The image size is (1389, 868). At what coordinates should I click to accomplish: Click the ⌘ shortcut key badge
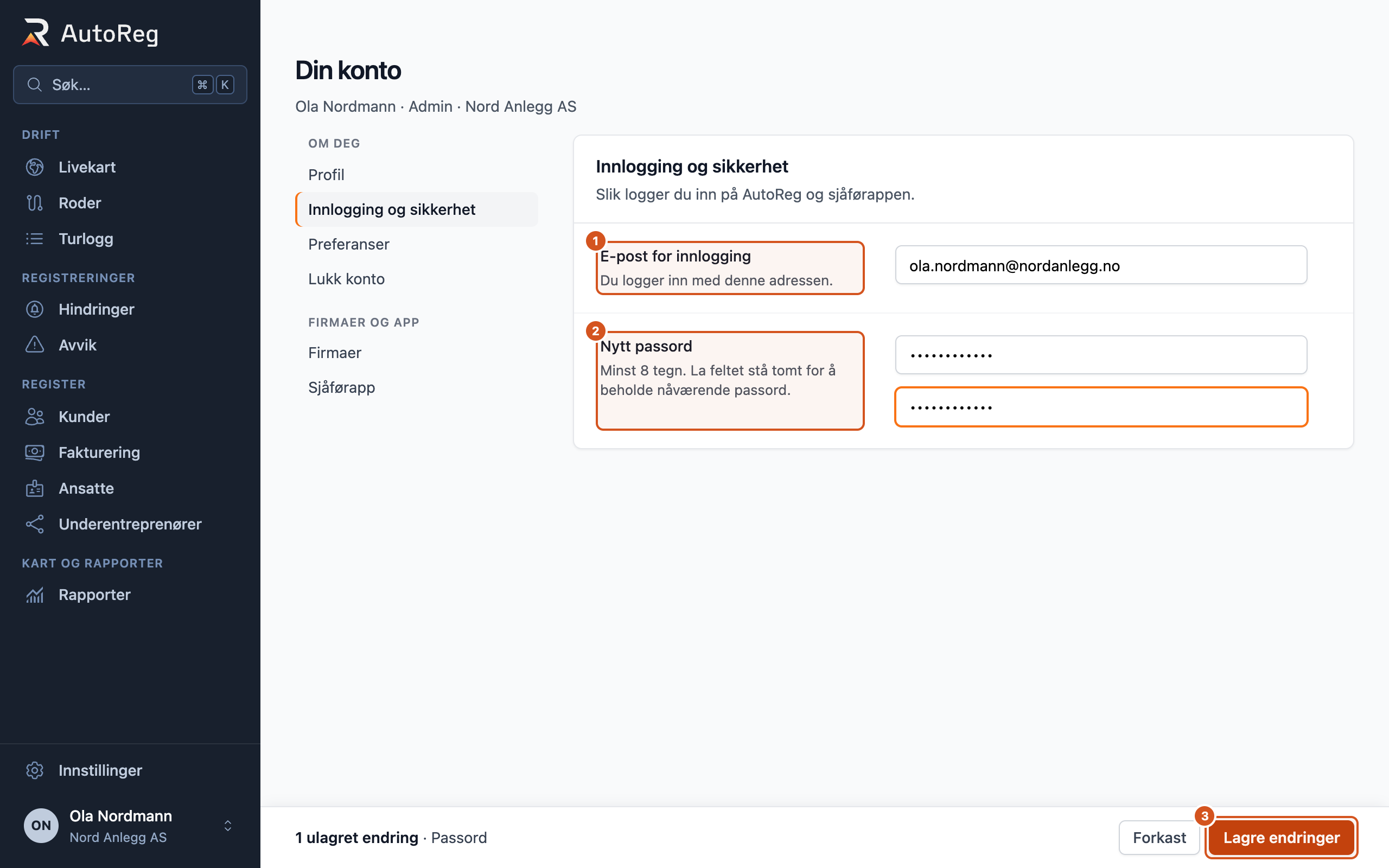[x=202, y=85]
